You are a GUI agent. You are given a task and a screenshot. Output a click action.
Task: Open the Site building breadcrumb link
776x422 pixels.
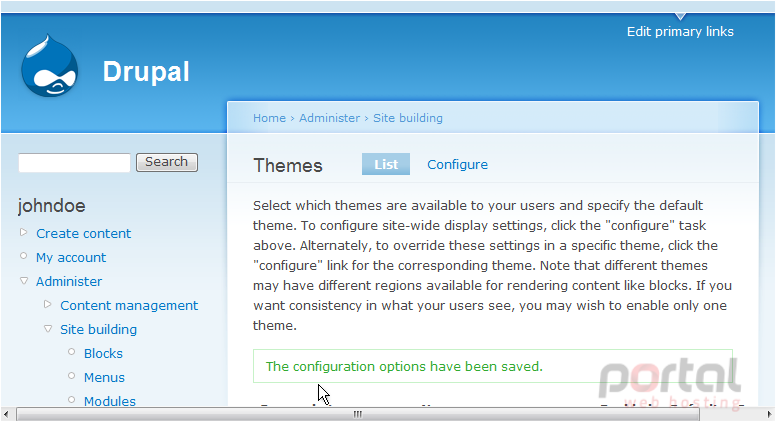tap(408, 118)
